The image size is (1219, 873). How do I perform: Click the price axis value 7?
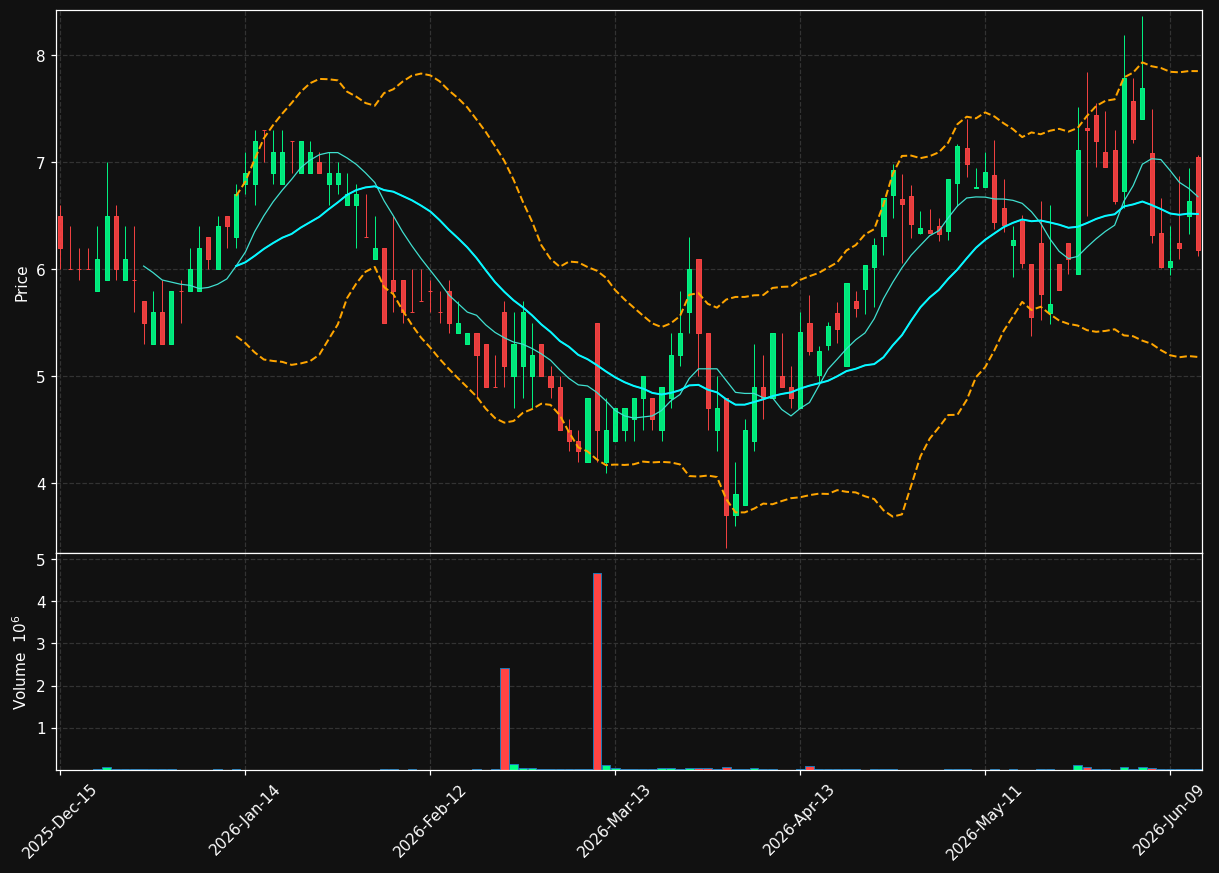click(42, 163)
